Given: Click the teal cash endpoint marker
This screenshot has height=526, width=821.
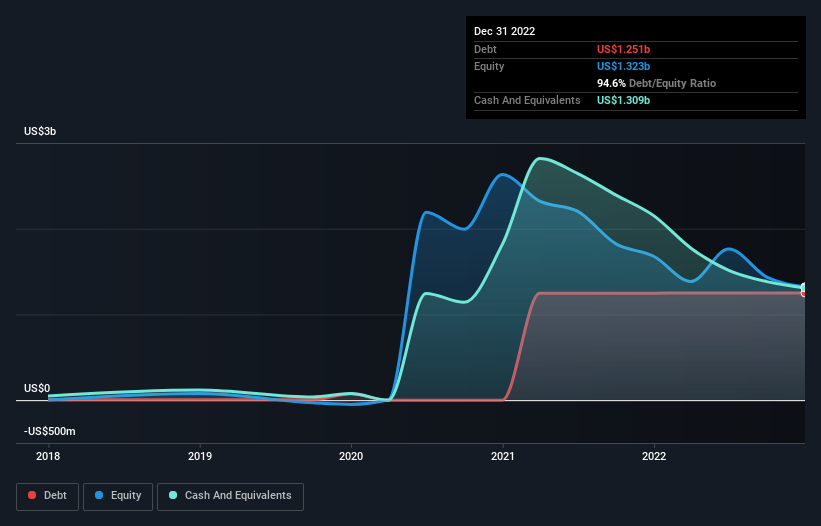Looking at the screenshot, I should point(804,288).
